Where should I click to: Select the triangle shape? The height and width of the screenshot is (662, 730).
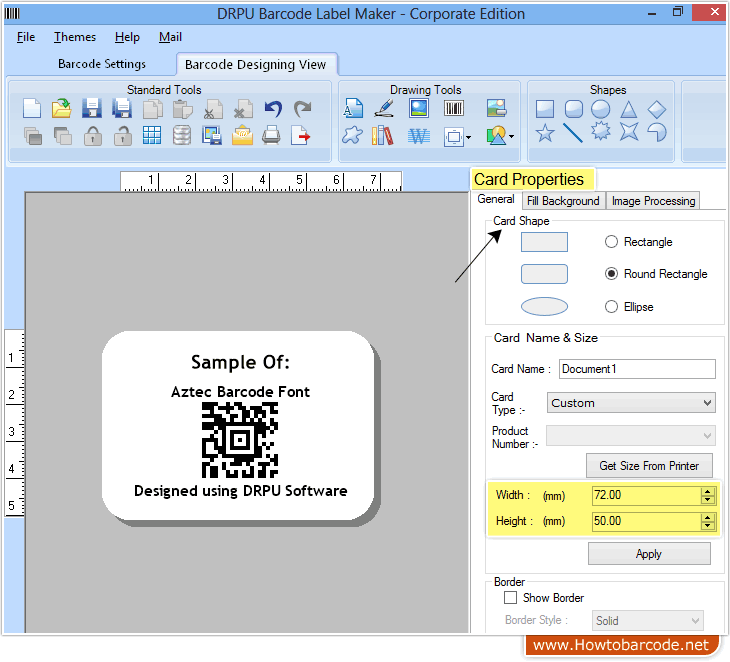coord(629,109)
